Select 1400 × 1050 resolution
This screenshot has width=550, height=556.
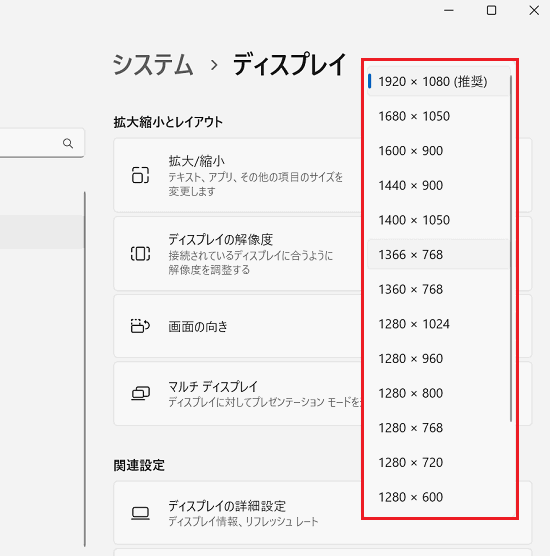coord(439,220)
